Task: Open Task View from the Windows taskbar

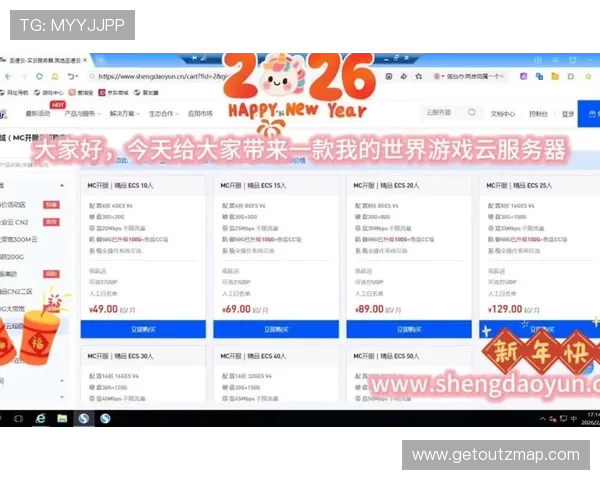Action: click(x=18, y=419)
